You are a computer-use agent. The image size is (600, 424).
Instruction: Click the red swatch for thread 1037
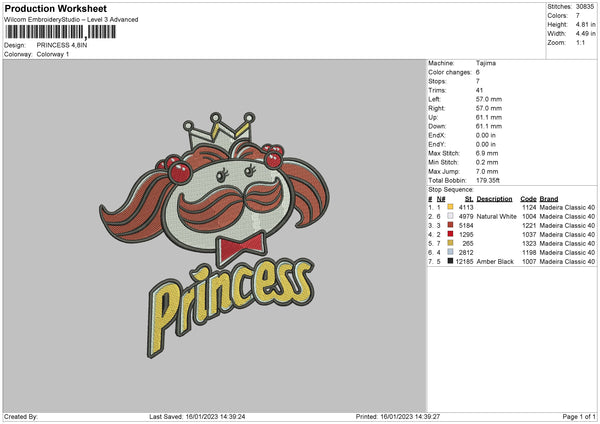coord(450,234)
